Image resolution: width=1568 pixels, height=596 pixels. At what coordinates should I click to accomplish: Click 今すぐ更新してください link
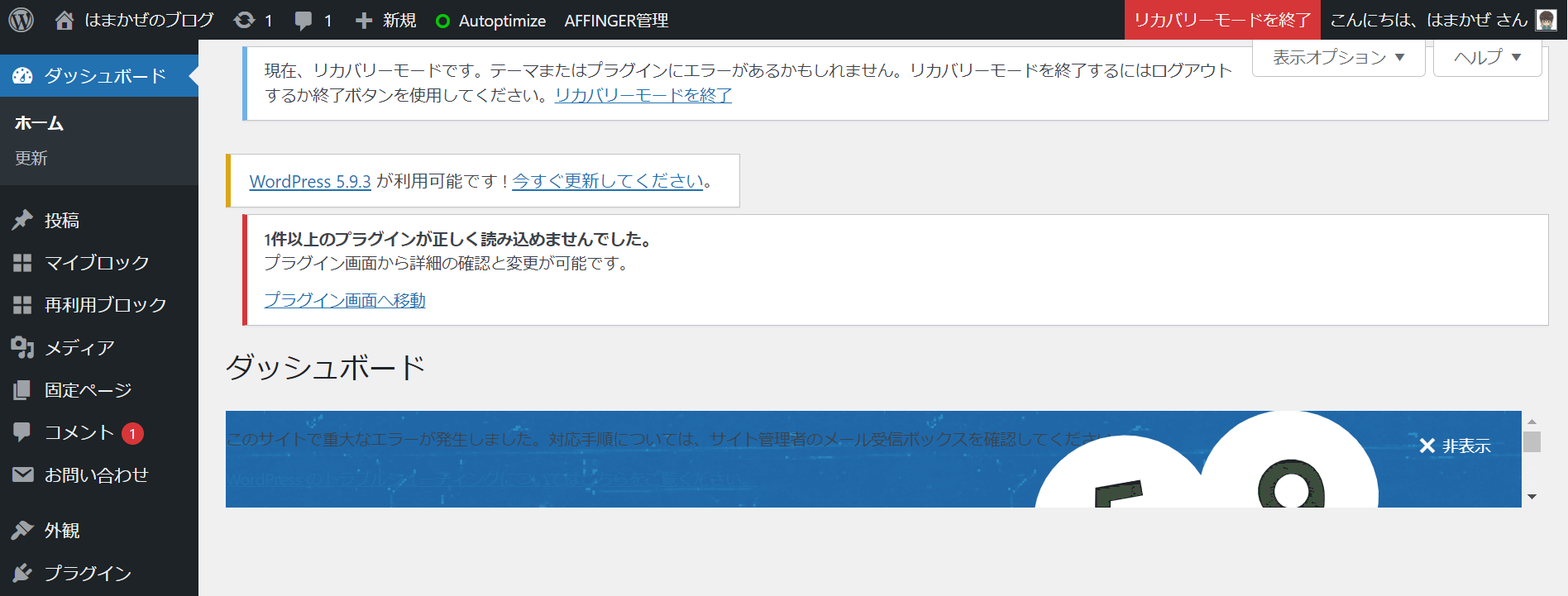click(608, 181)
